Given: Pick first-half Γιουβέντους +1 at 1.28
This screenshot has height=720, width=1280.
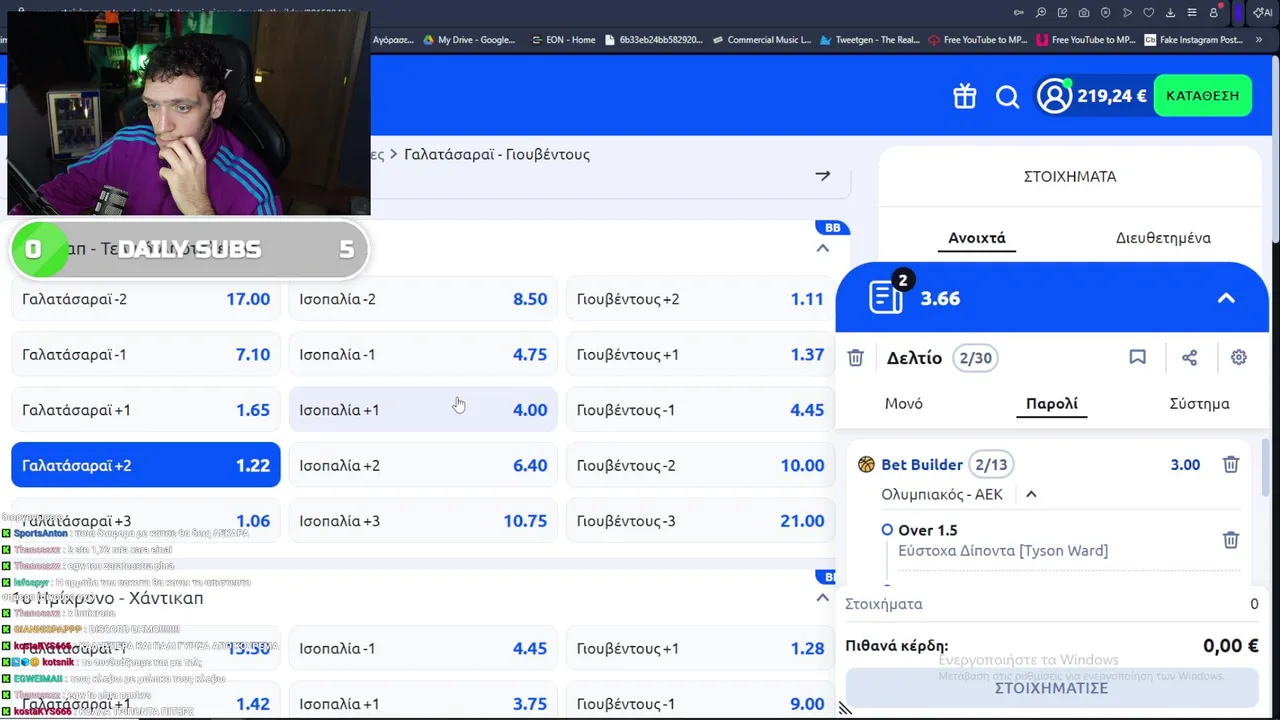Looking at the screenshot, I should click(700, 648).
